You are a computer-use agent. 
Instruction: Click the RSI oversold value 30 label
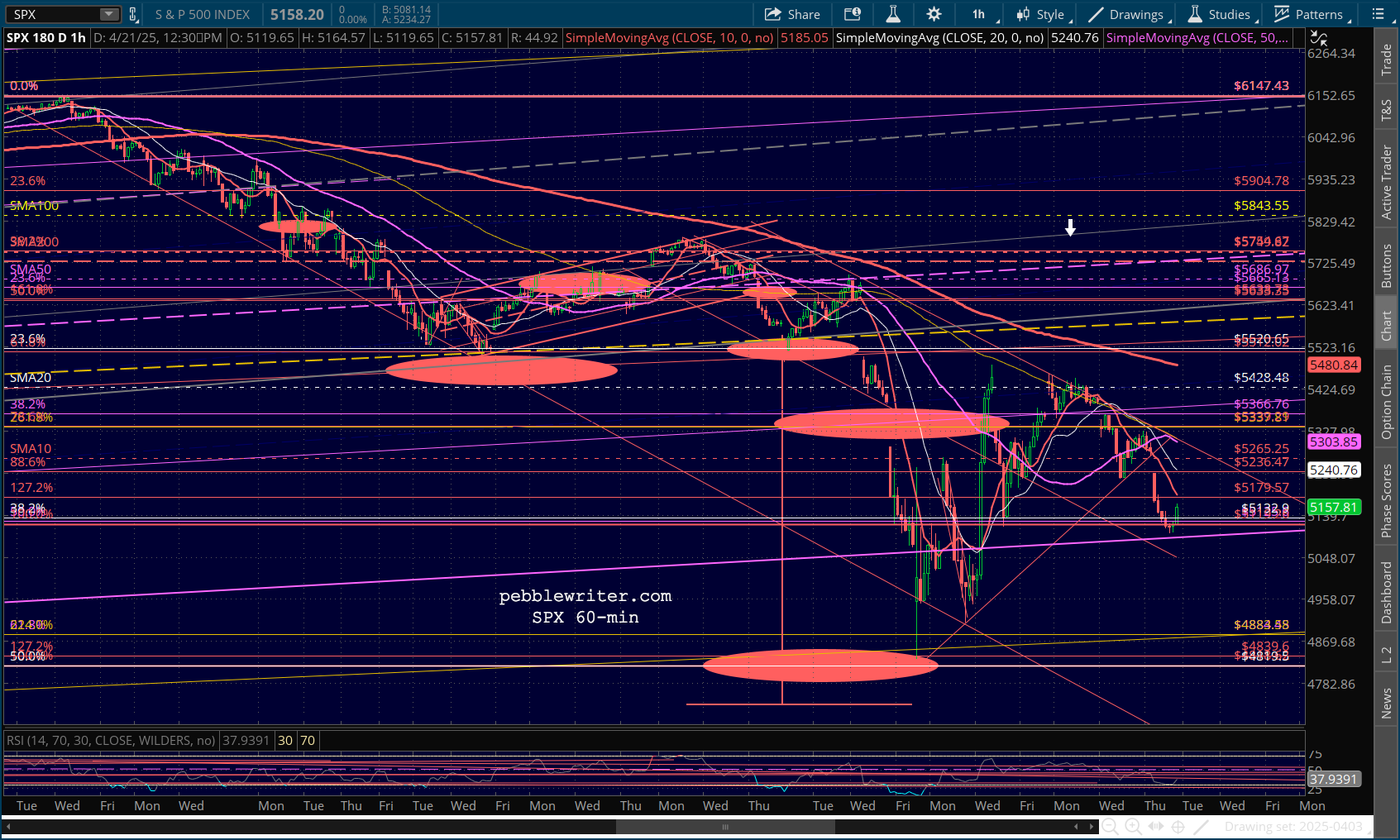tap(285, 741)
